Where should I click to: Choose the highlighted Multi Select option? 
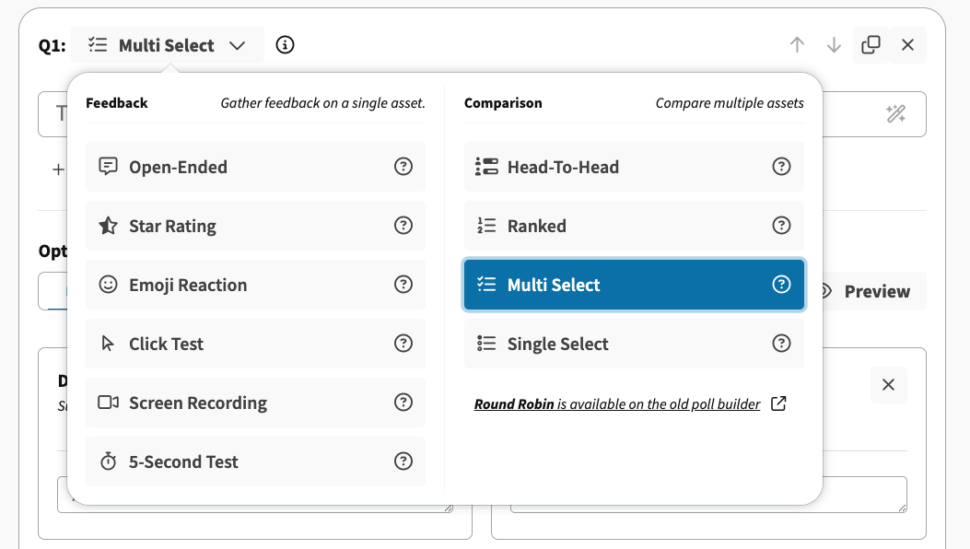click(634, 285)
